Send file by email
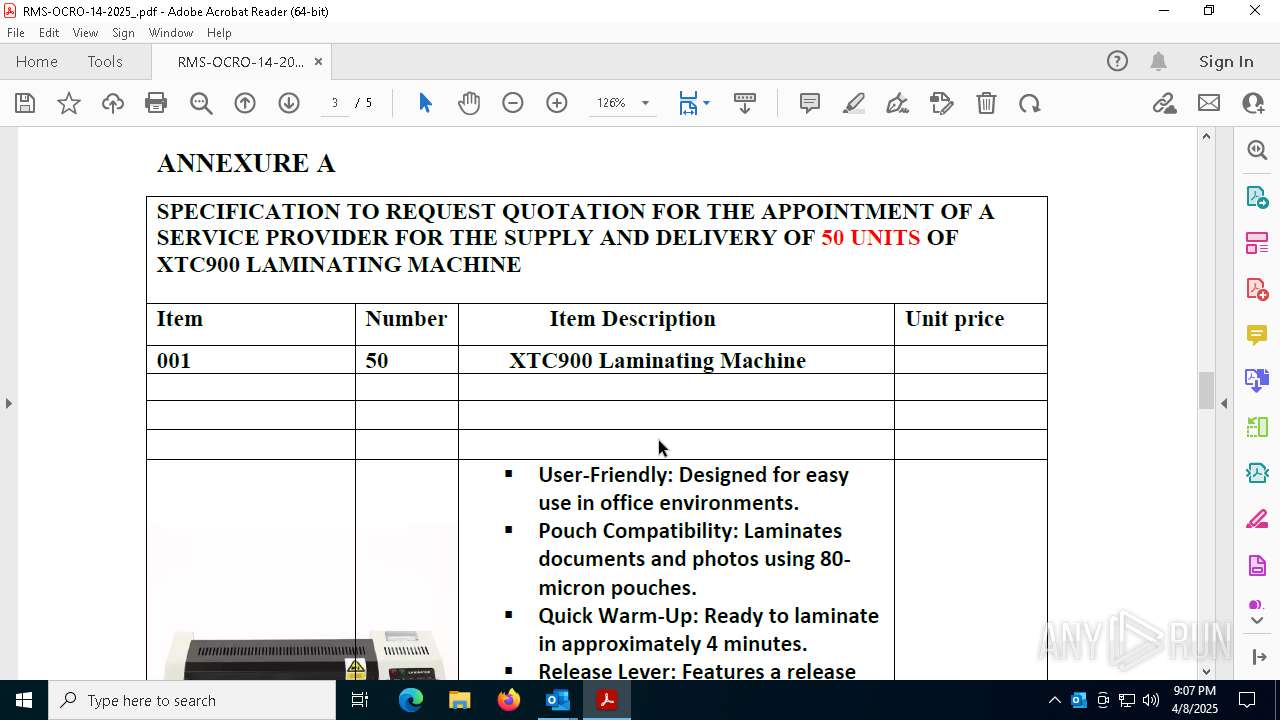The height and width of the screenshot is (720, 1280). click(x=1209, y=103)
